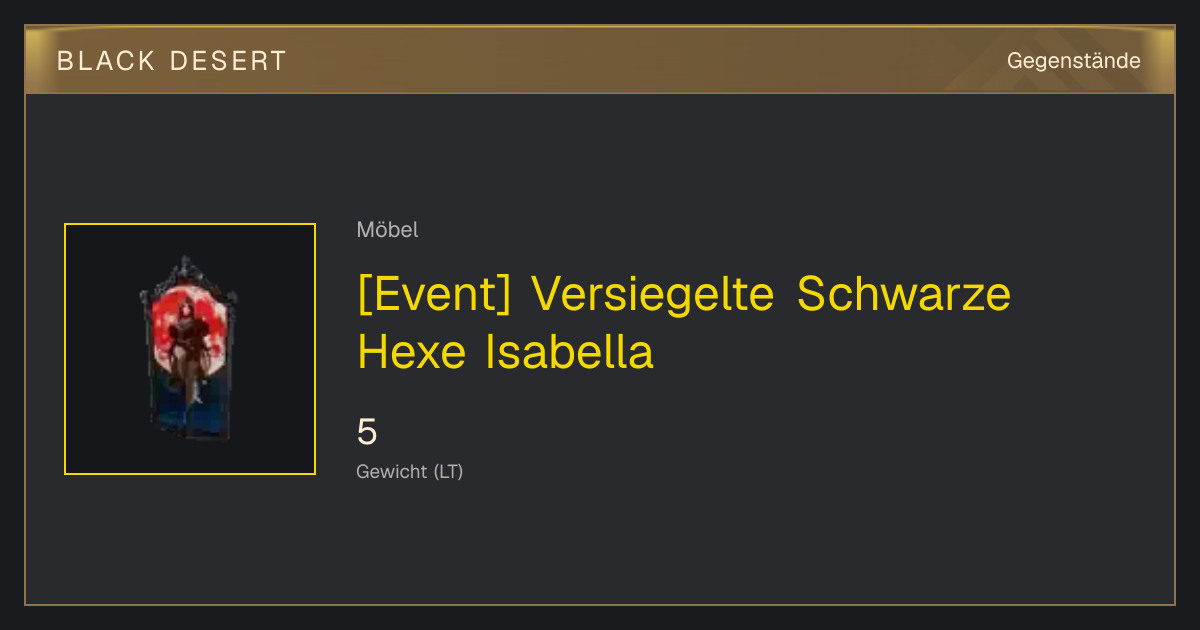Open the [Event] Versiegelte Schwarze title
This screenshot has height=630, width=1200.
click(x=684, y=294)
